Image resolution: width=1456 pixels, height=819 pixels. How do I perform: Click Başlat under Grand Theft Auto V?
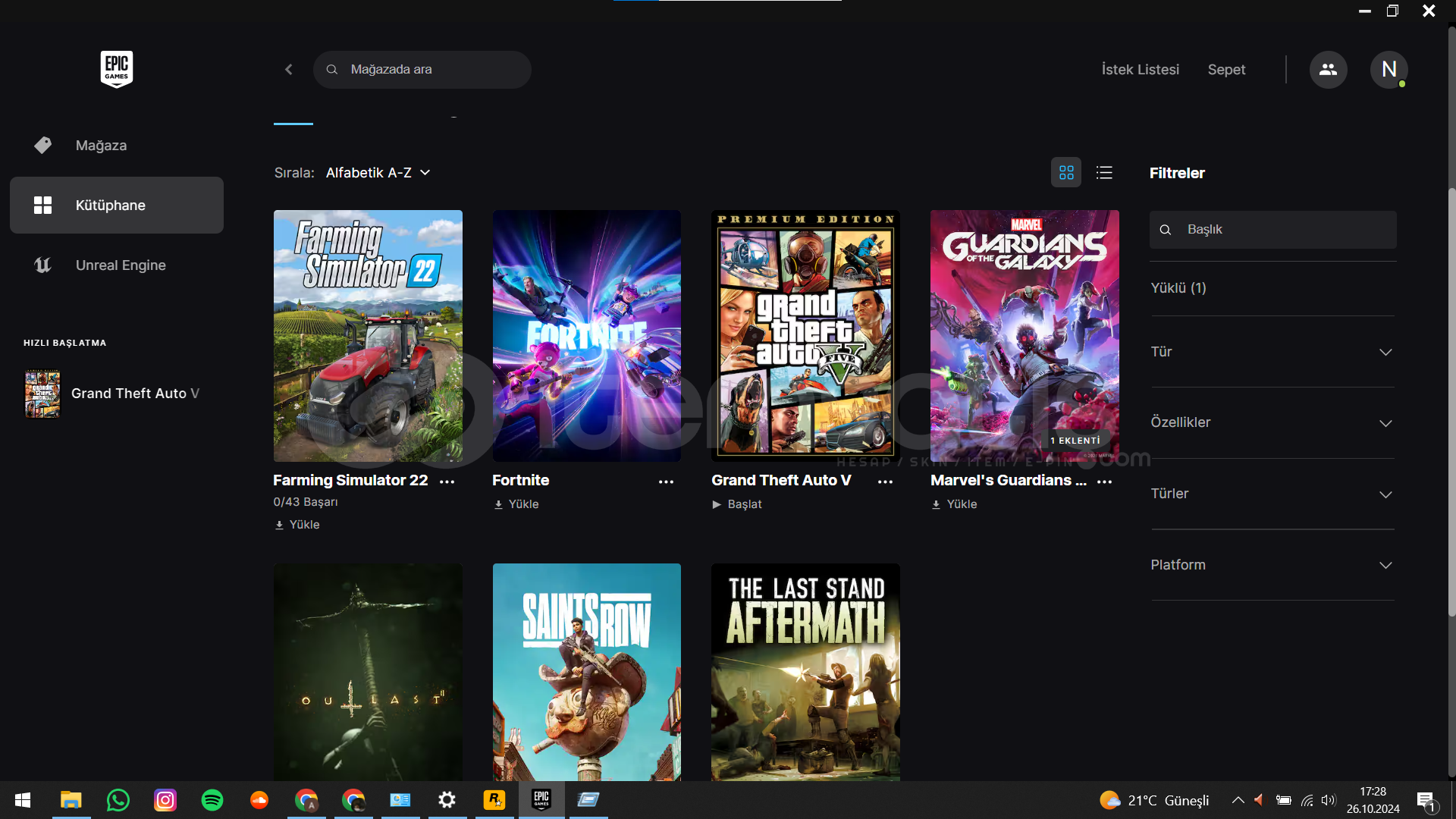(x=737, y=504)
